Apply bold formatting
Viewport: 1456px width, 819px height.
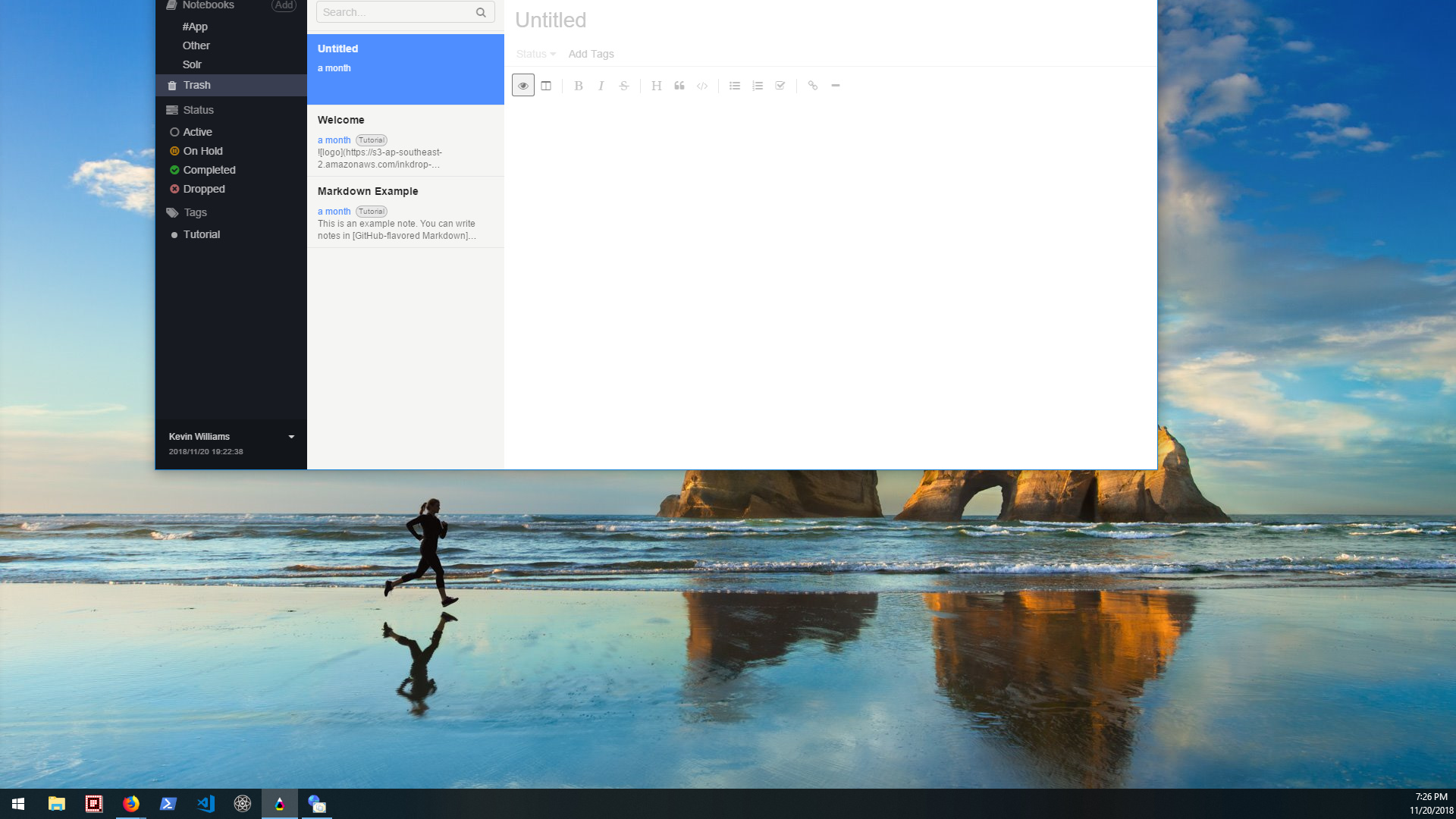[579, 86]
